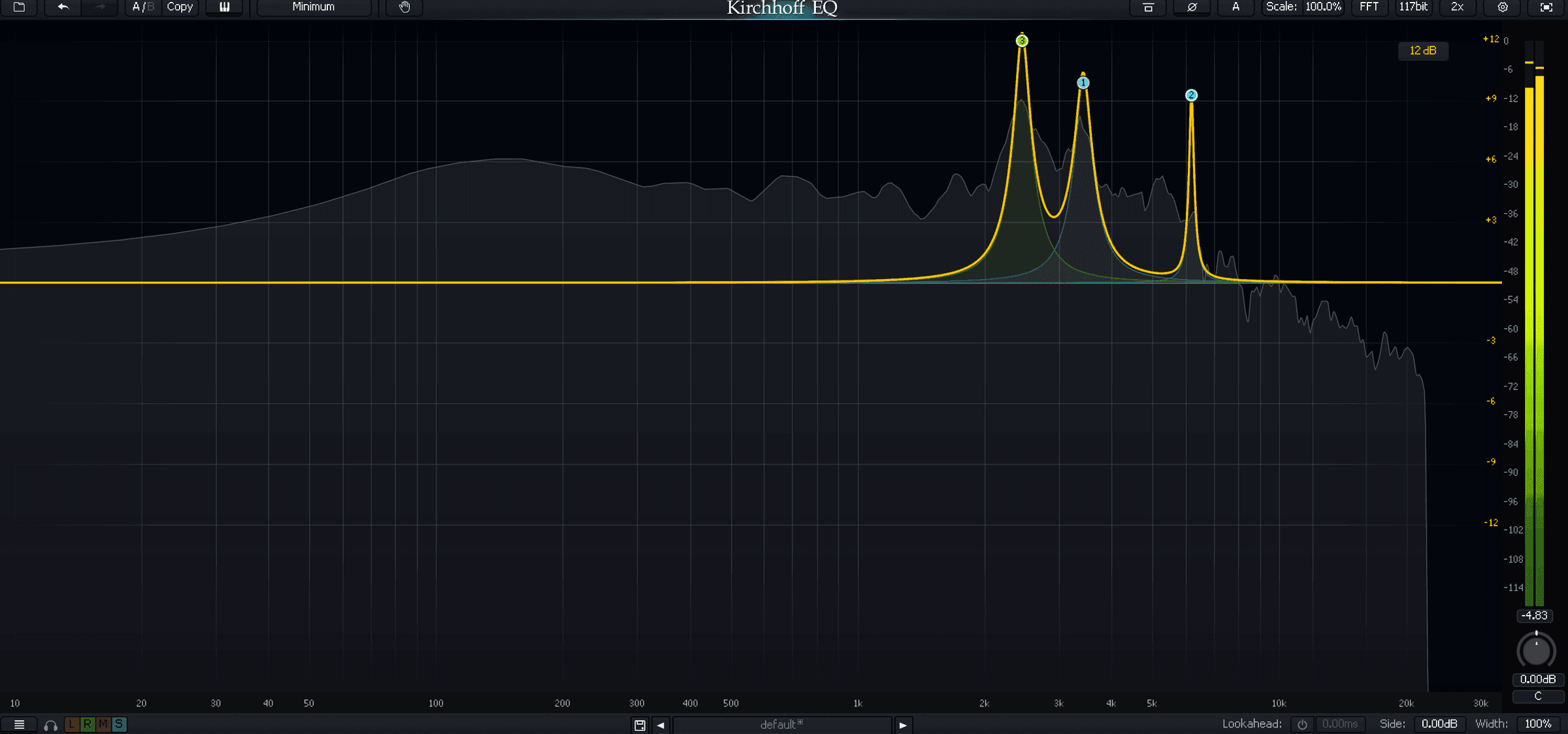Toggle the S side channel button
The width and height of the screenshot is (1568, 734).
[119, 724]
